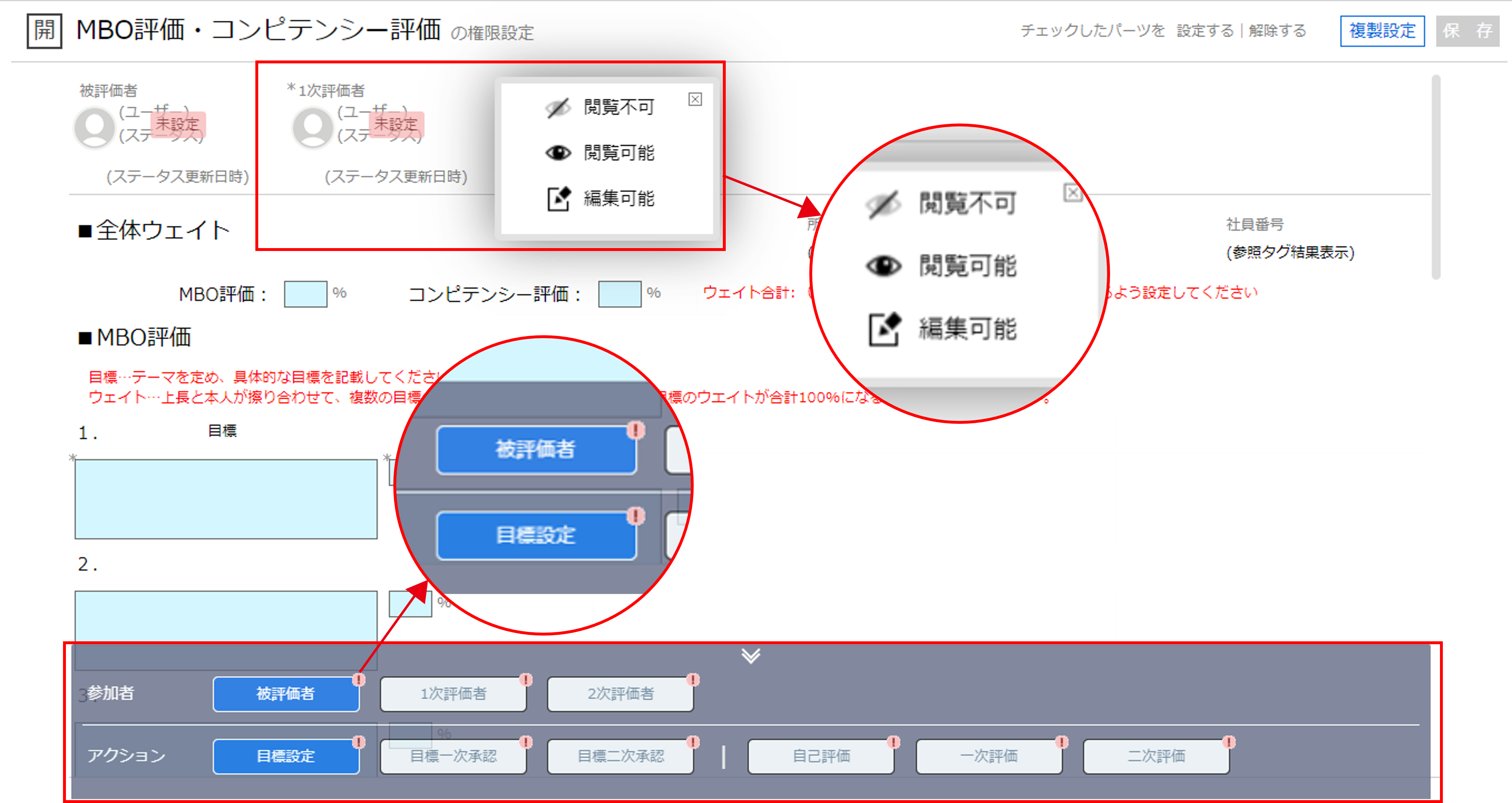This screenshot has height=803, width=1512.
Task: Toggle the 1次評価者 participant button
Action: pyautogui.click(x=453, y=694)
